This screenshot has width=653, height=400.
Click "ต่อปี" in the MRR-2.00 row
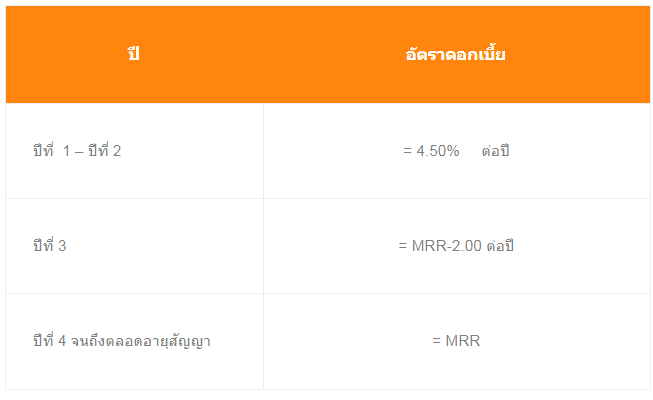tap(499, 246)
